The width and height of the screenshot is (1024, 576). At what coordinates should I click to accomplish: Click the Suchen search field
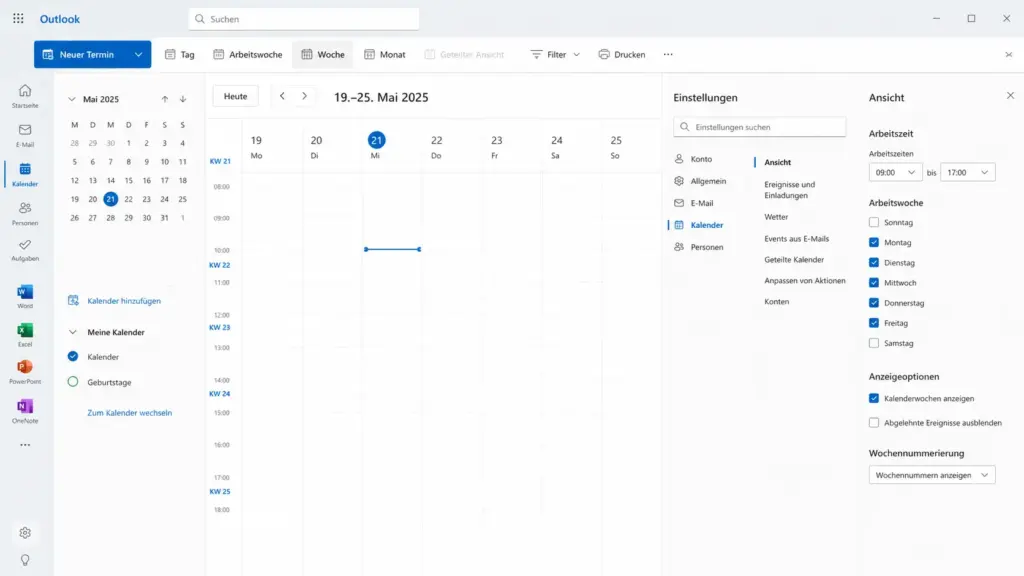click(304, 19)
